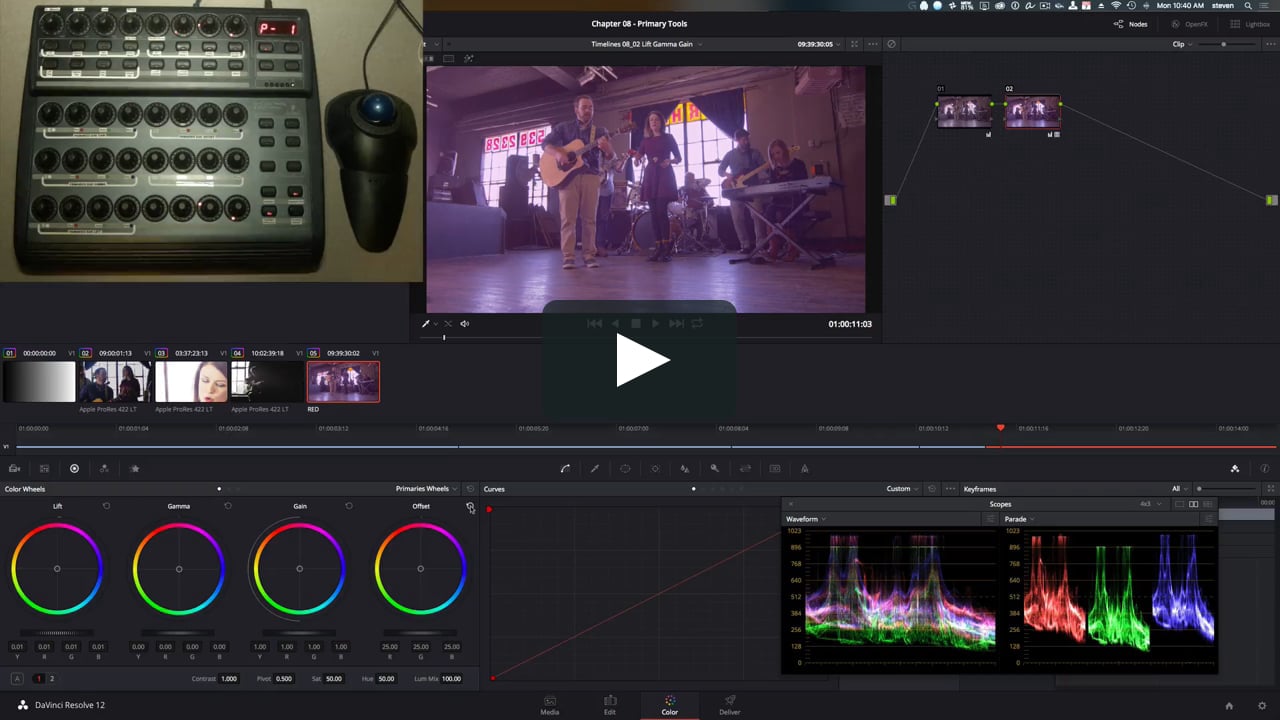Open the Stereoscopic 3D palette icon

[775, 468]
